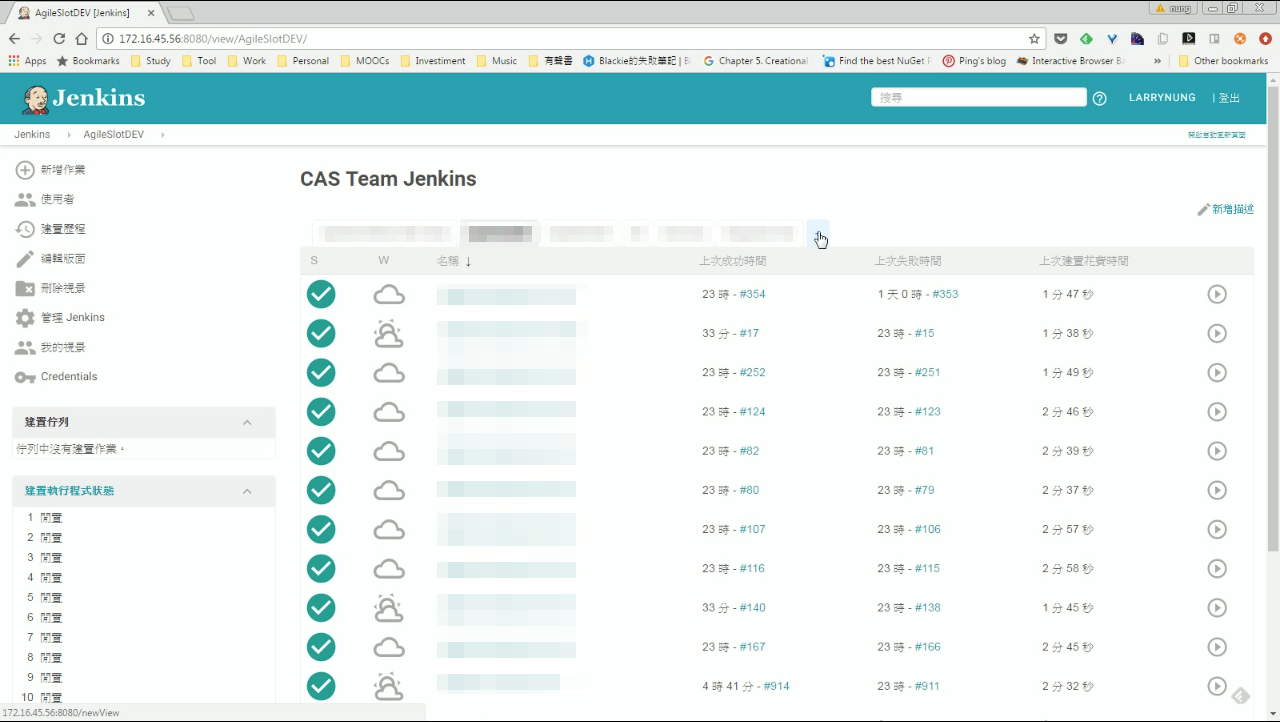Screen dimensions: 1280x722
Task: Open the Credentials key icon
Action: (25, 377)
